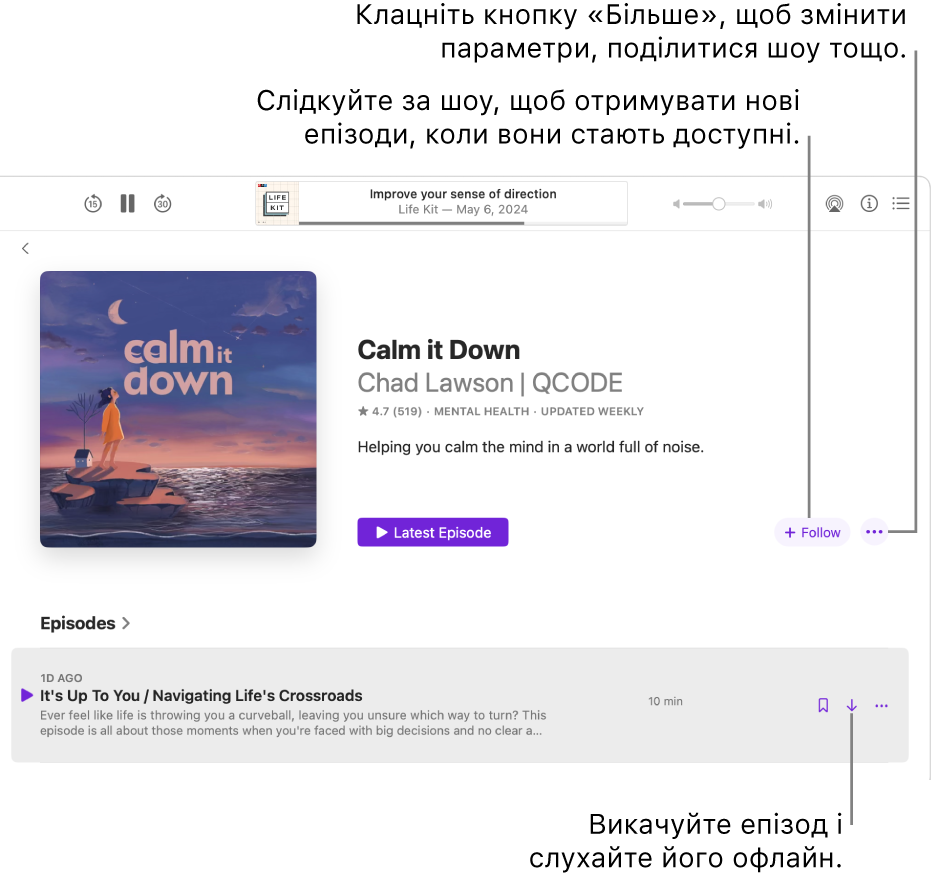Pause the current playback
934x880 pixels.
click(127, 204)
